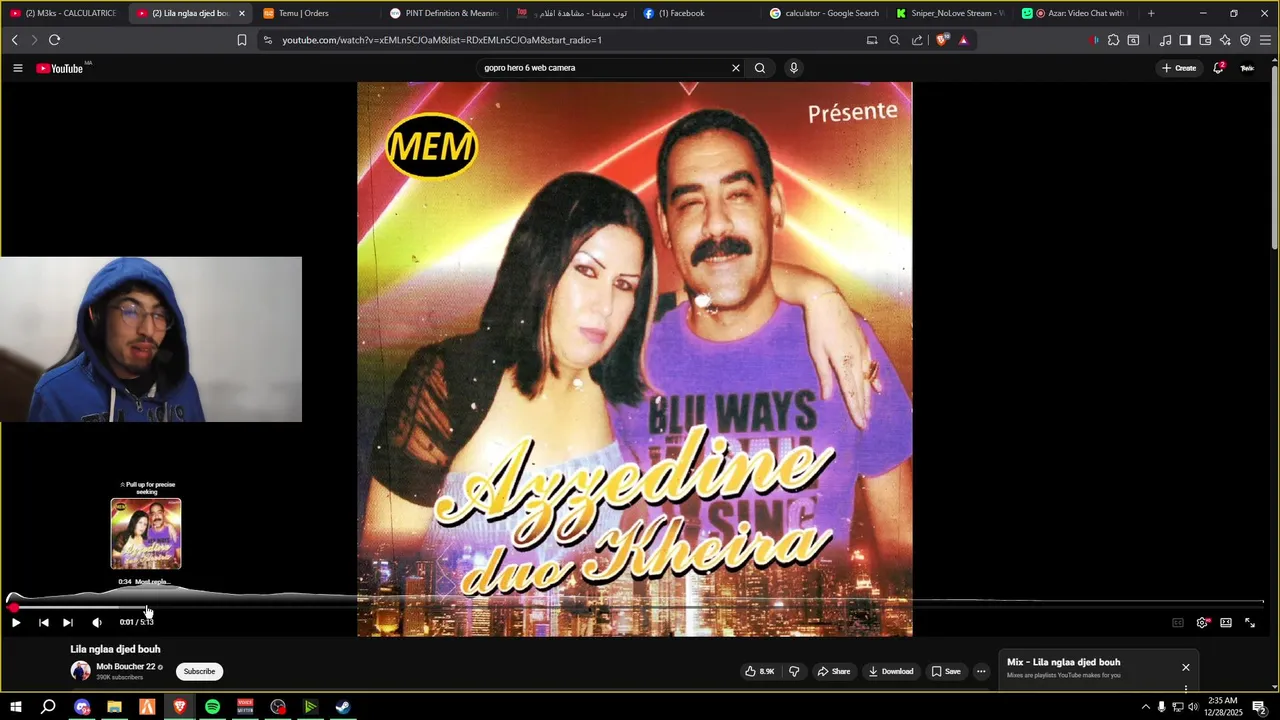Save the video to a playlist
Screen dimensions: 1280x720
(946, 671)
